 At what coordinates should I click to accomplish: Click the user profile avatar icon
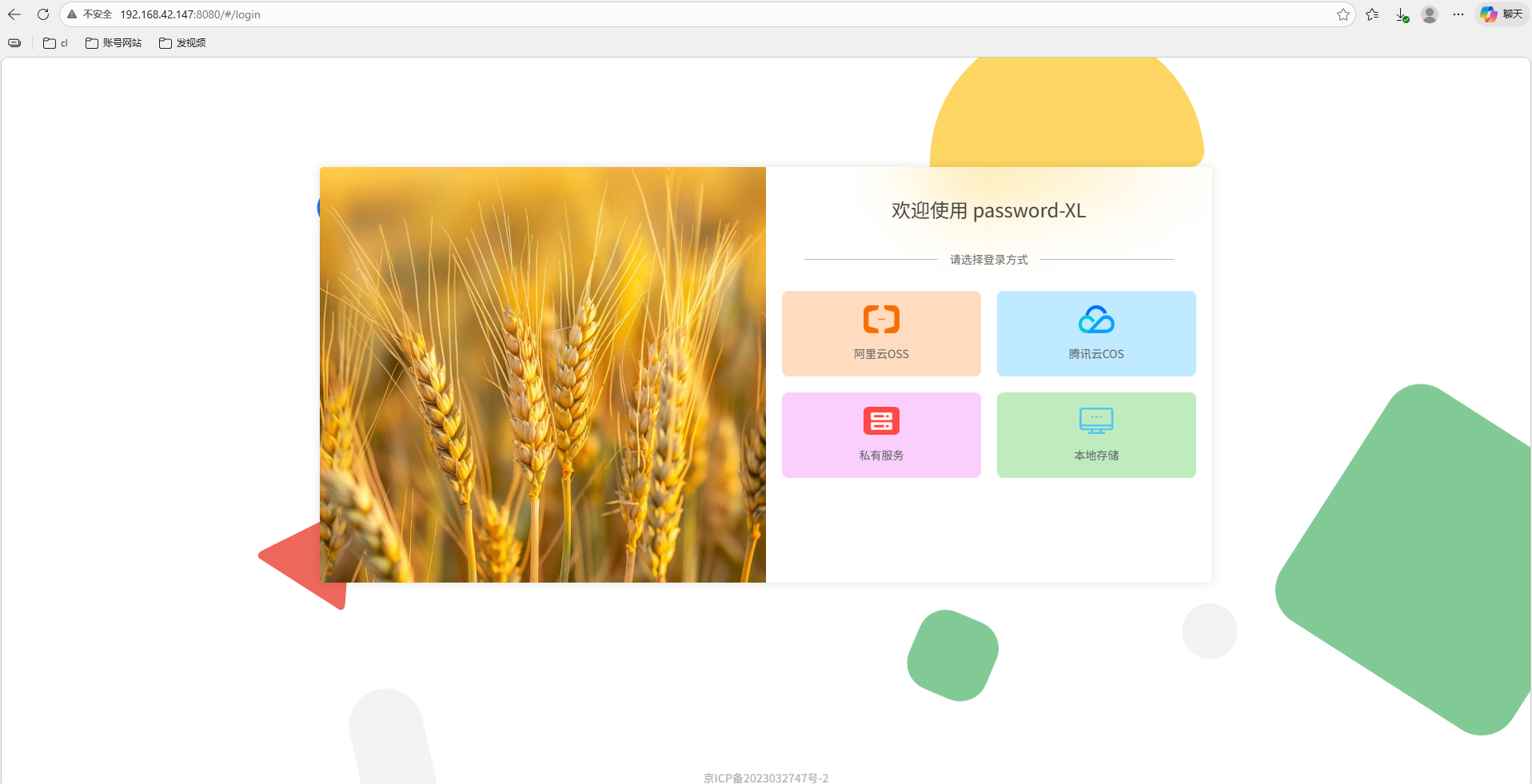(1430, 14)
